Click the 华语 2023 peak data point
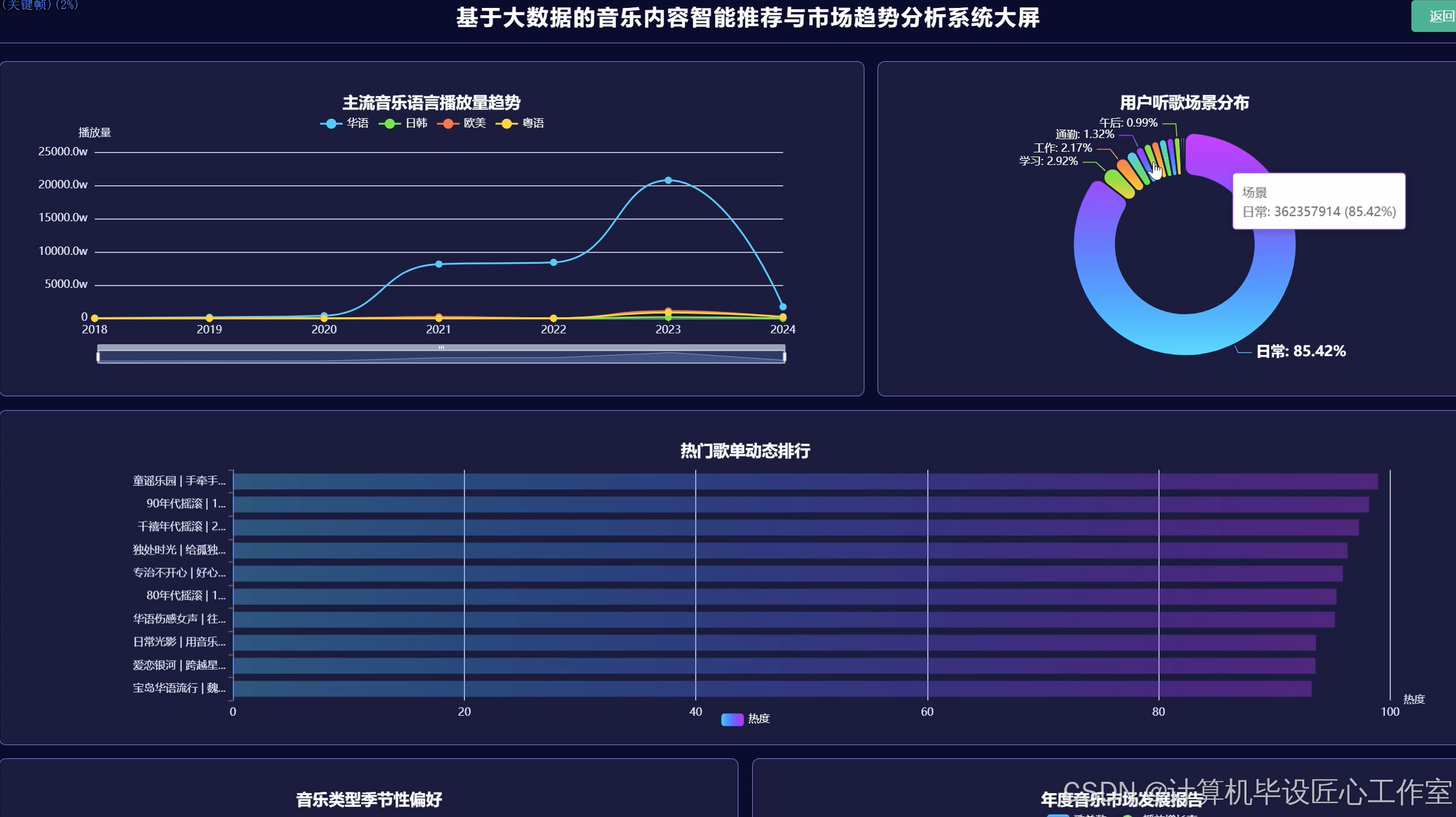 pyautogui.click(x=668, y=180)
